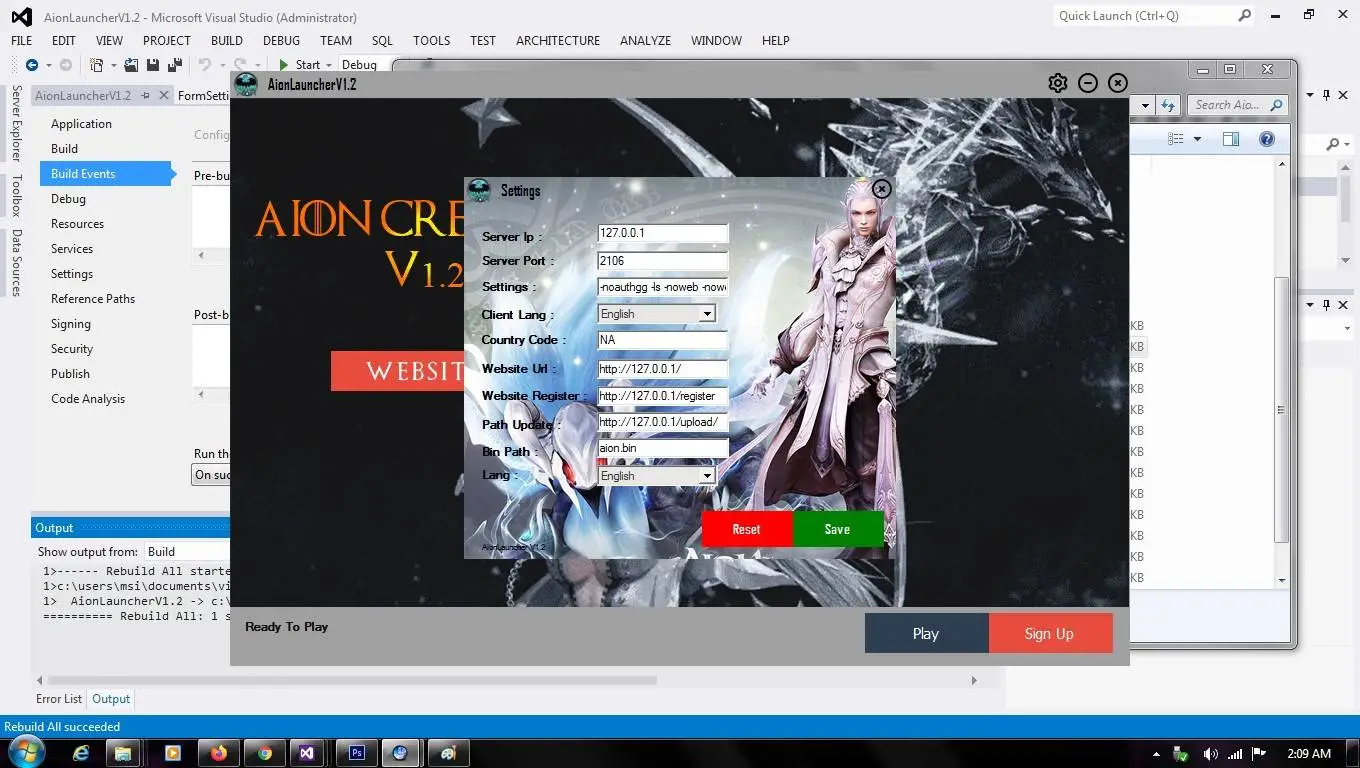Click the Bin Path input field

pos(662,448)
